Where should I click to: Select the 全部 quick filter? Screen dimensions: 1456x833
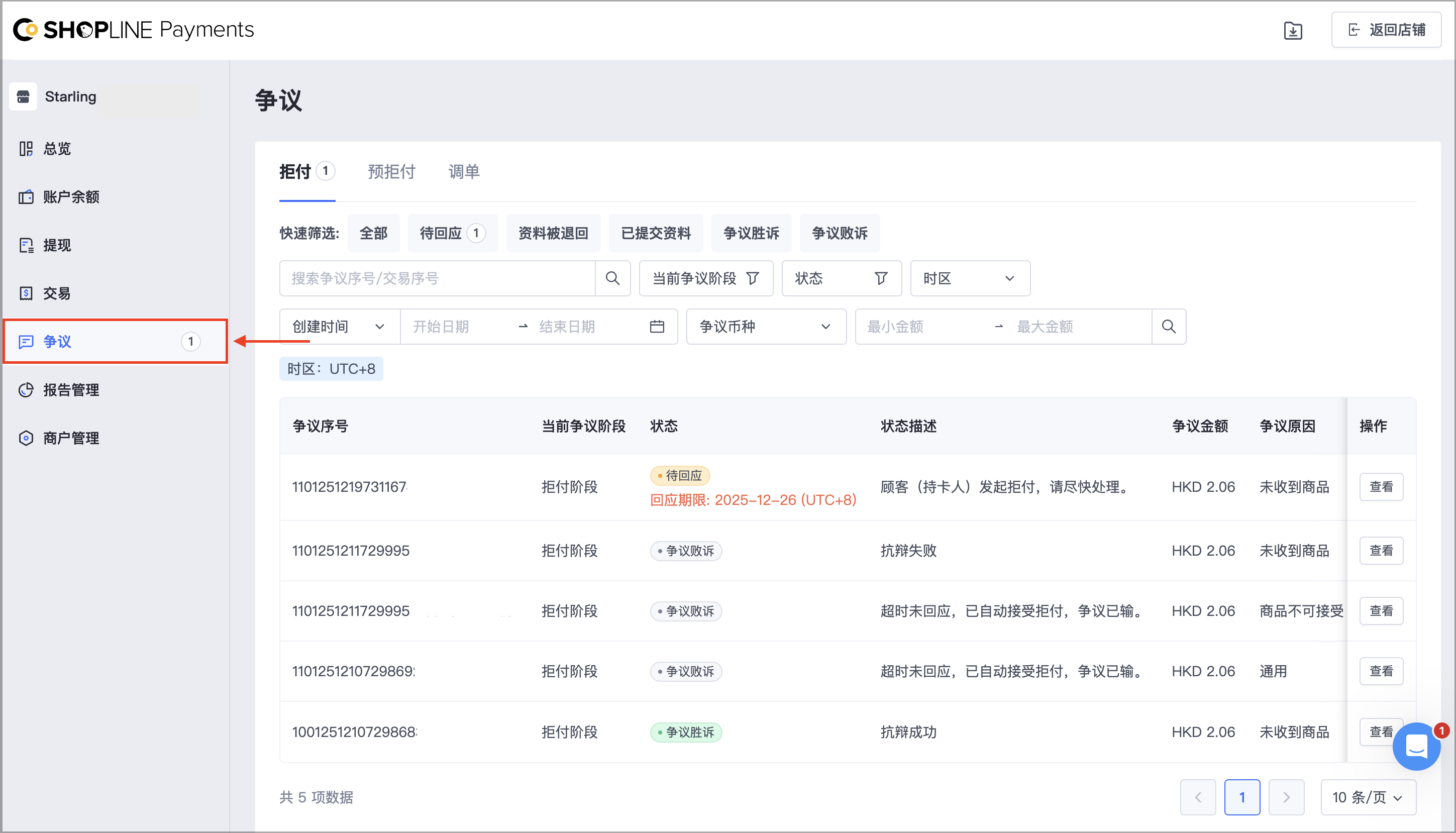click(x=373, y=233)
